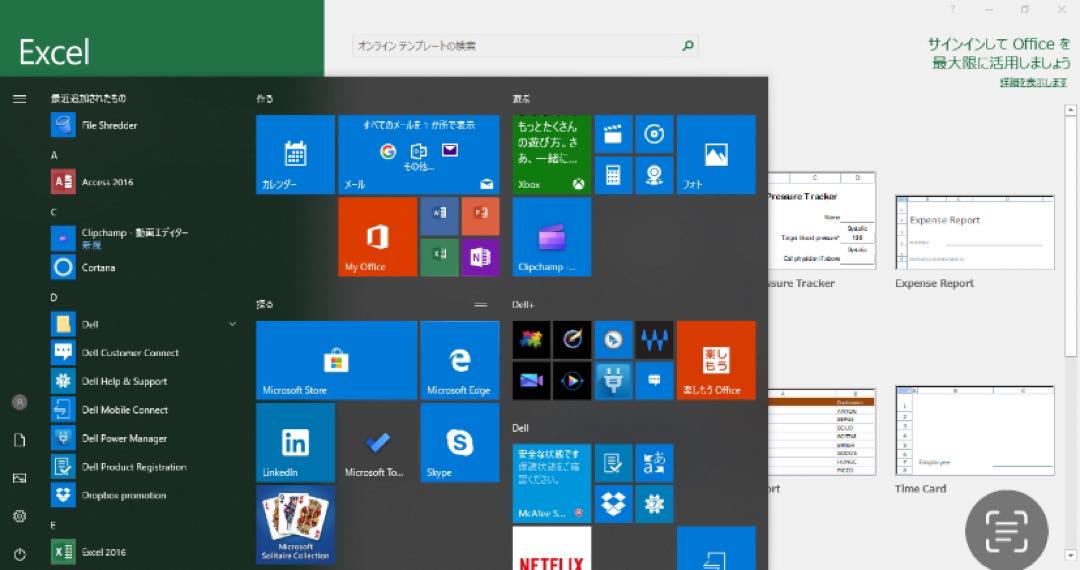
Task: Open the Photos tile
Action: coord(716,154)
